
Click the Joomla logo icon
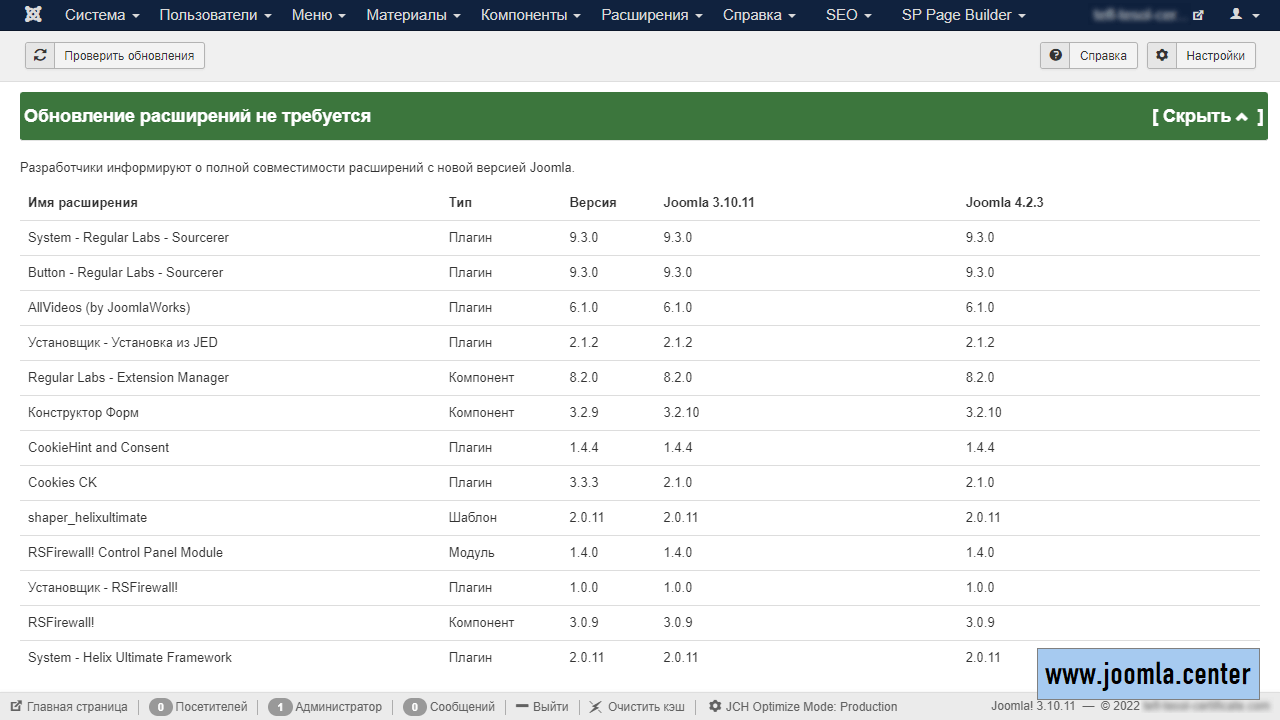point(33,15)
